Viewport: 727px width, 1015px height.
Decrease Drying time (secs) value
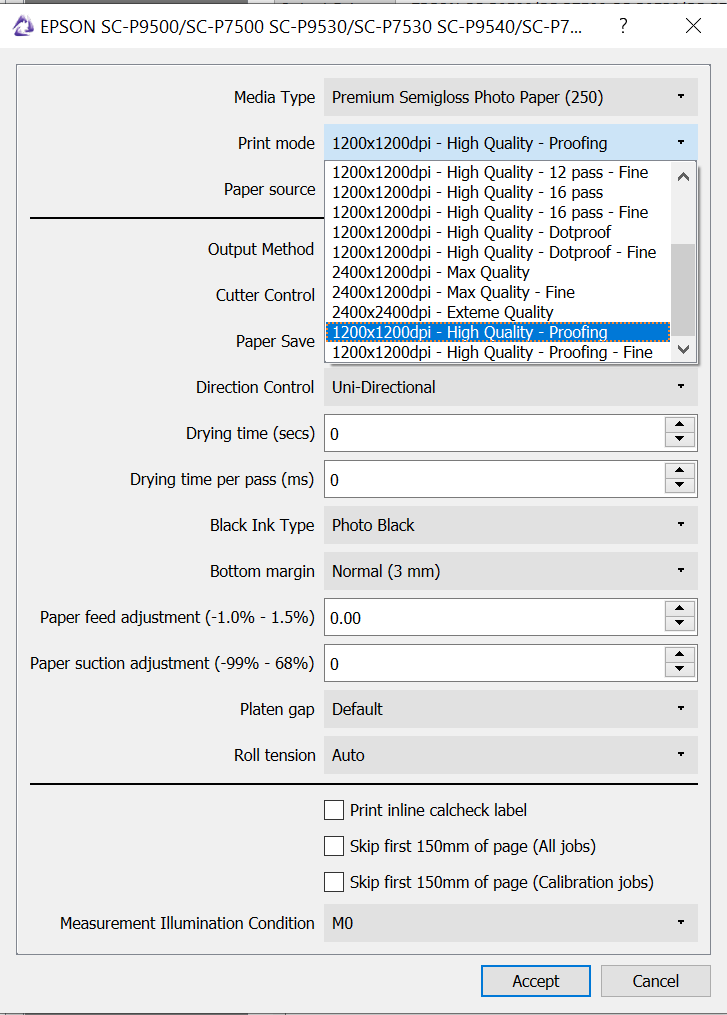pos(680,440)
